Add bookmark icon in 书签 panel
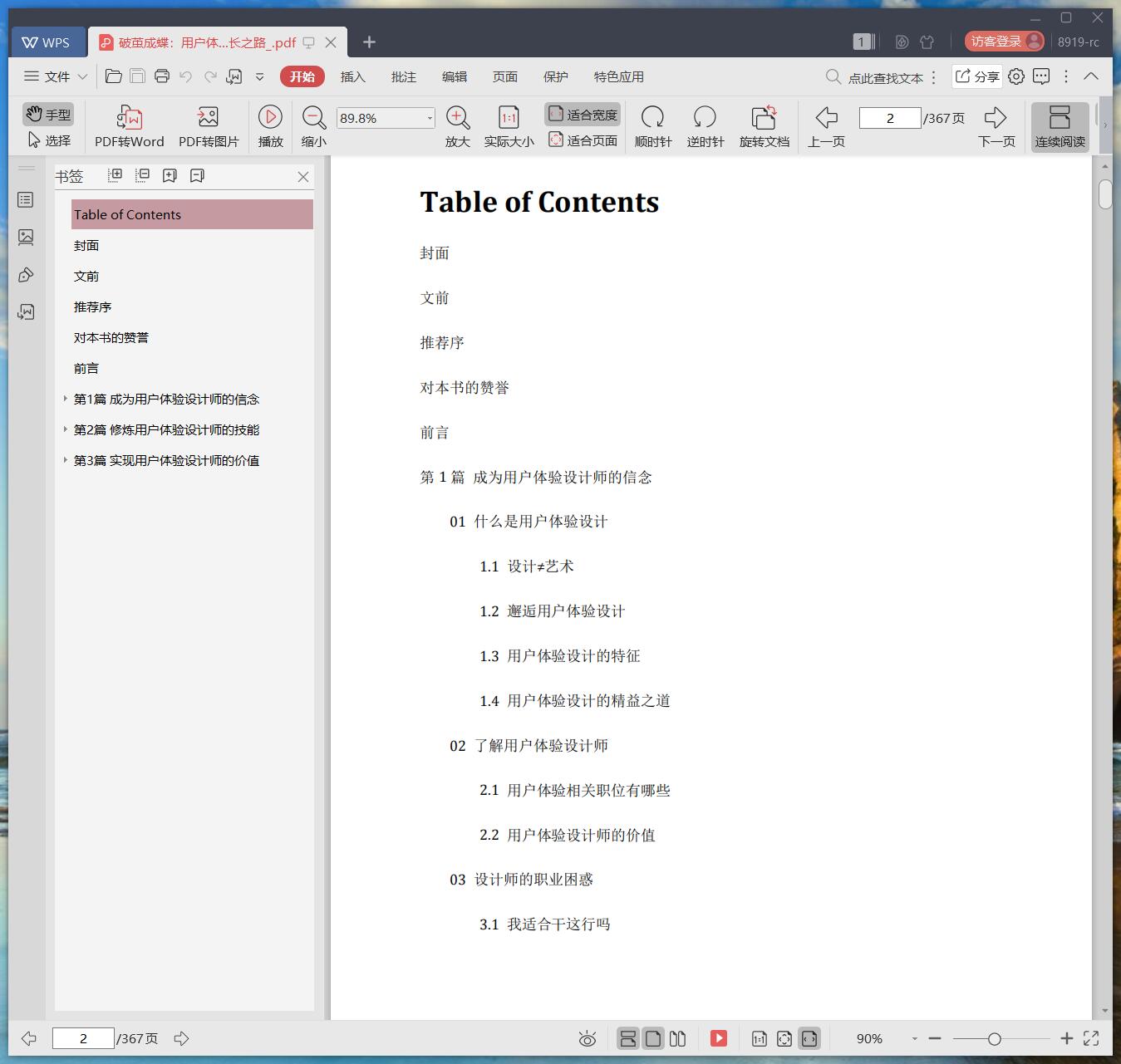1121x1064 pixels. point(170,175)
